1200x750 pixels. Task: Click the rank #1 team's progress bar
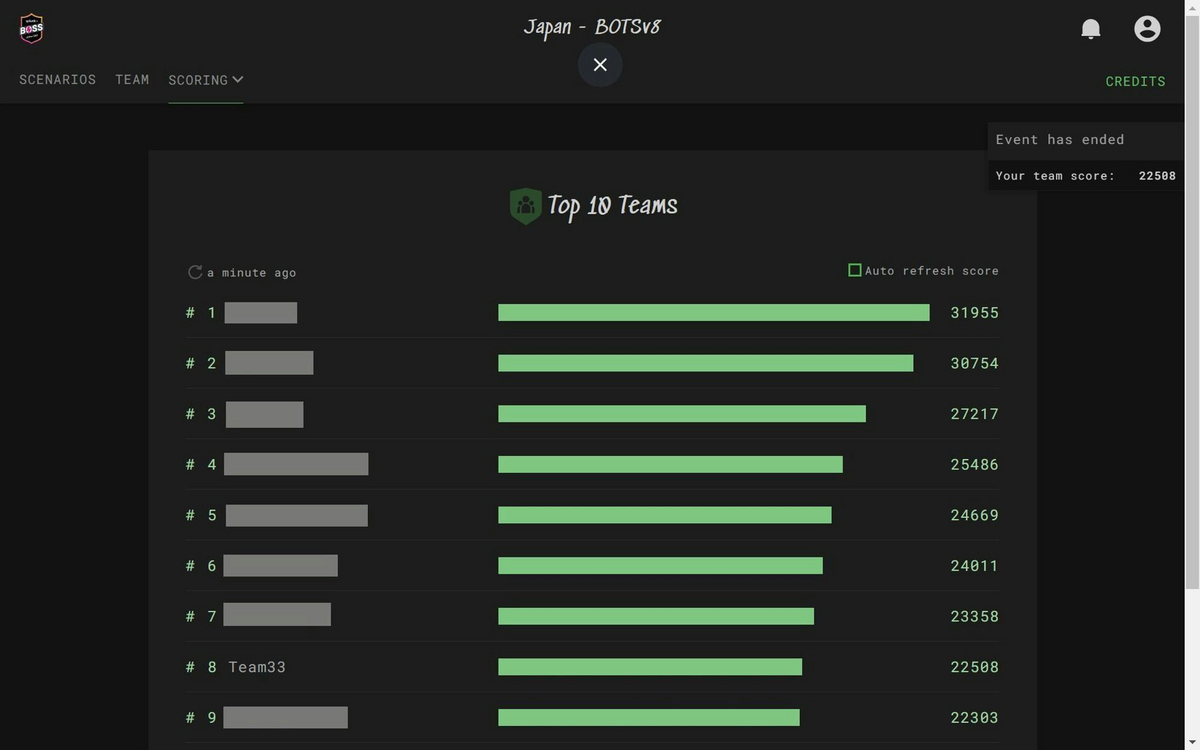point(712,312)
